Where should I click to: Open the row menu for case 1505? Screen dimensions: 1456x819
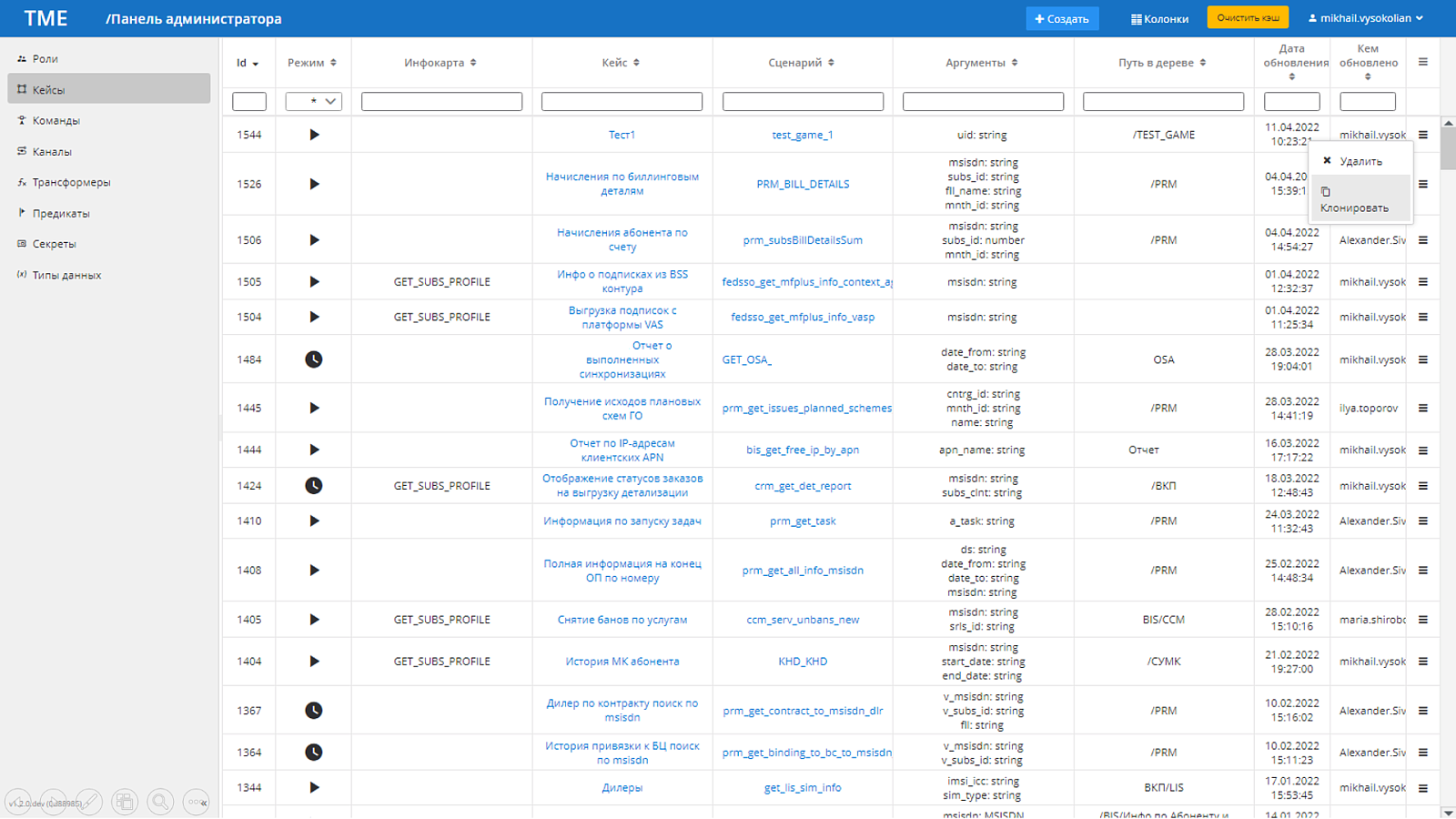click(1422, 282)
